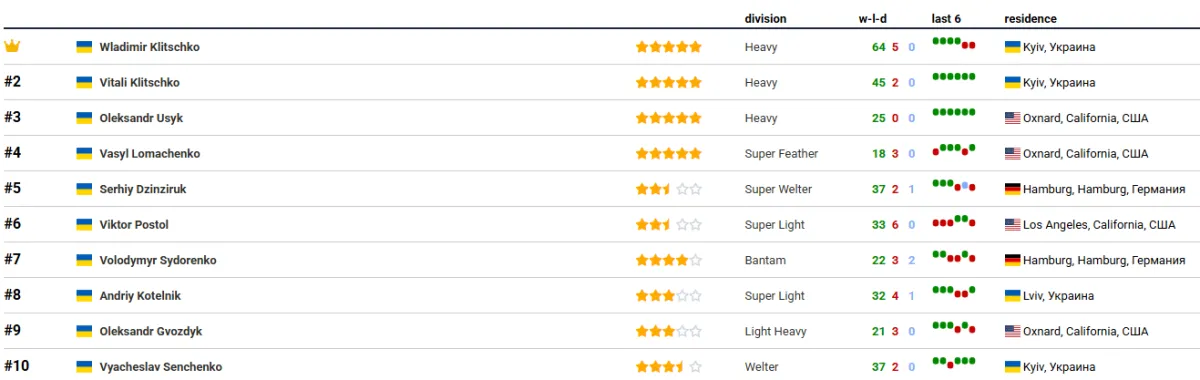The image size is (1200, 380).
Task: Sort by the division column header
Action: (x=766, y=18)
